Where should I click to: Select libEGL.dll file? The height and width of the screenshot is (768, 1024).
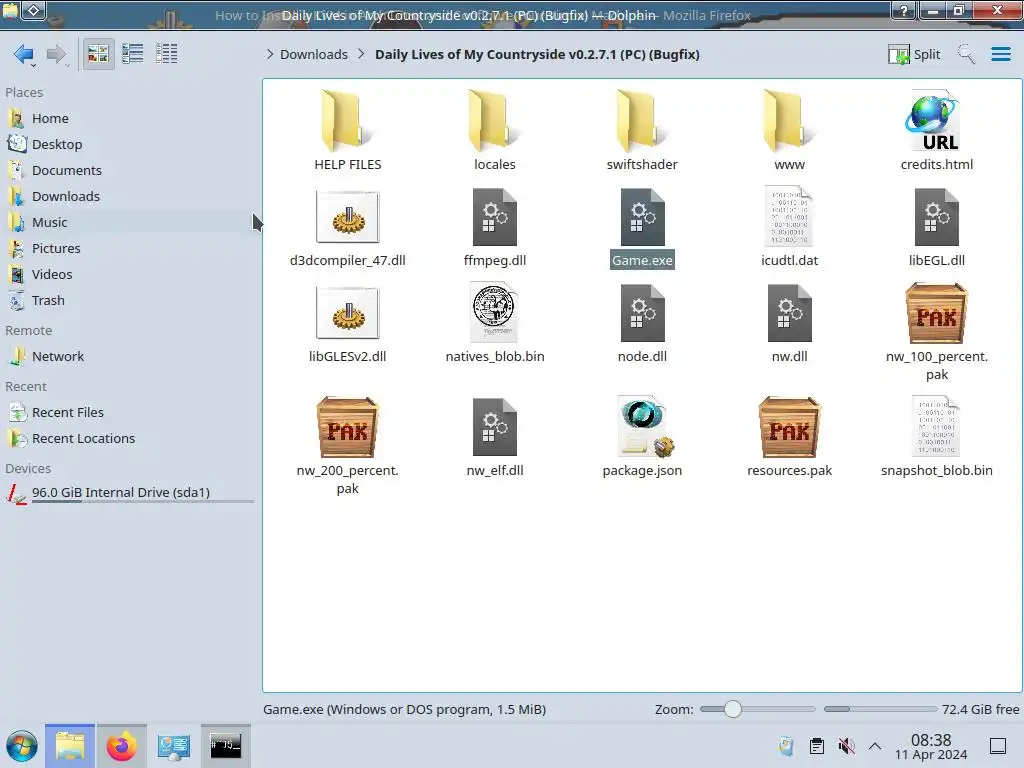tap(936, 227)
